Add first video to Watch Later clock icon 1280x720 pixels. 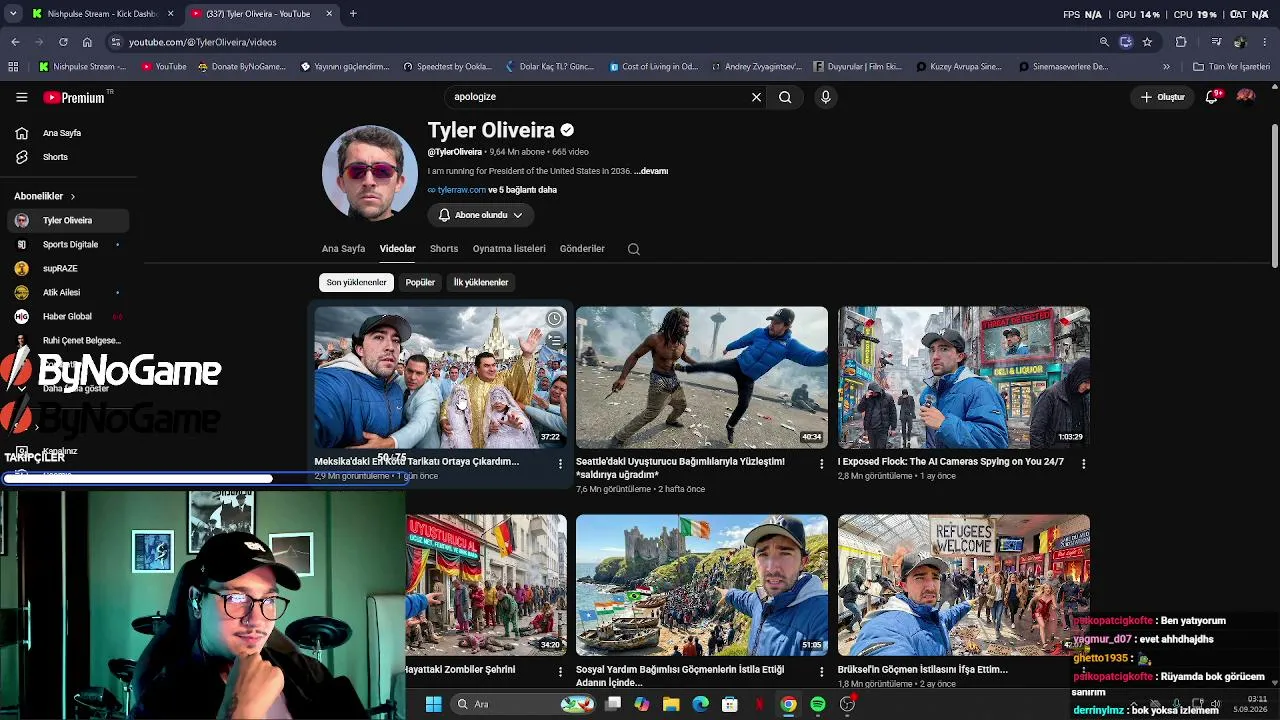554,319
